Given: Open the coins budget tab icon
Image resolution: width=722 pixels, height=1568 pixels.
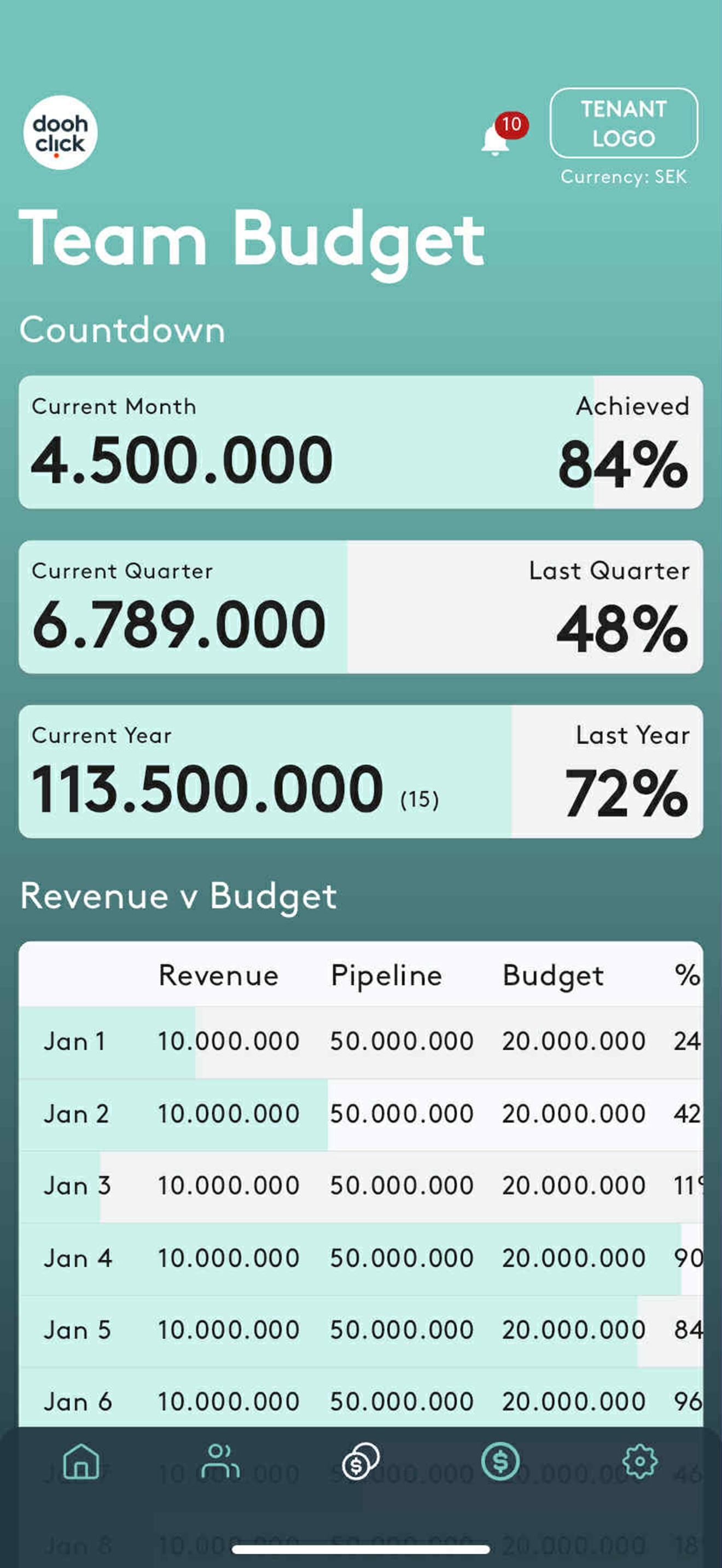Looking at the screenshot, I should click(x=360, y=1461).
